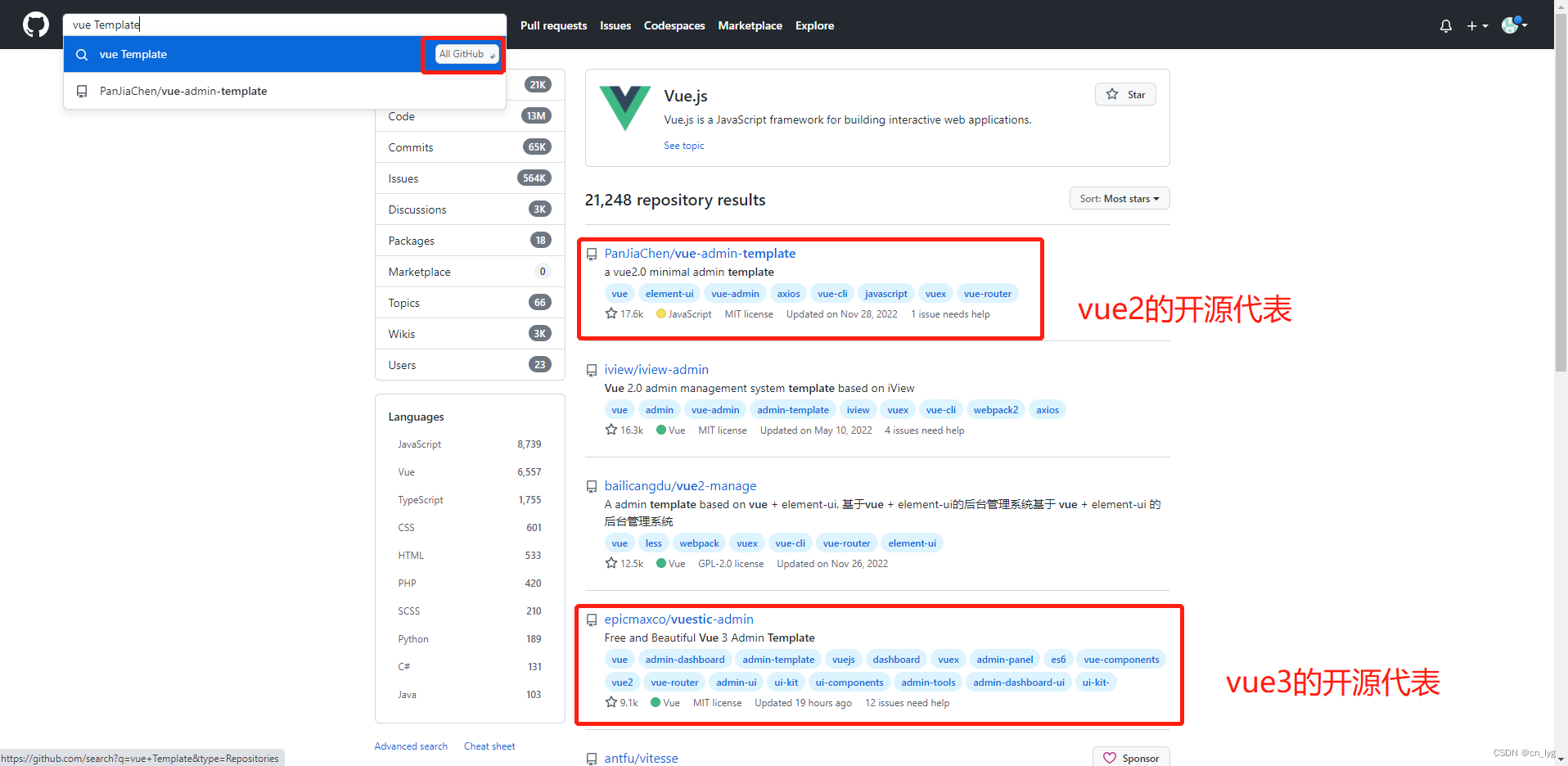Screen dimensions: 1568x766
Task: Filter by Python language
Action: 470,639
